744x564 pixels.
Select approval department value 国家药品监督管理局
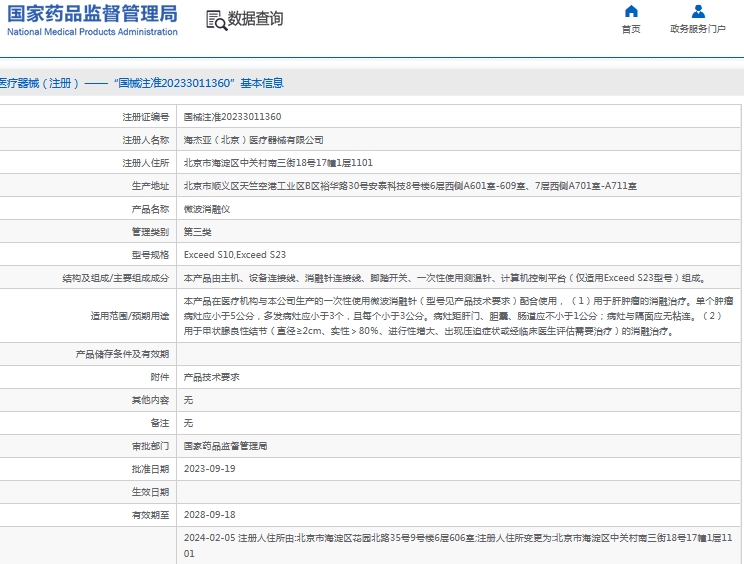225,446
